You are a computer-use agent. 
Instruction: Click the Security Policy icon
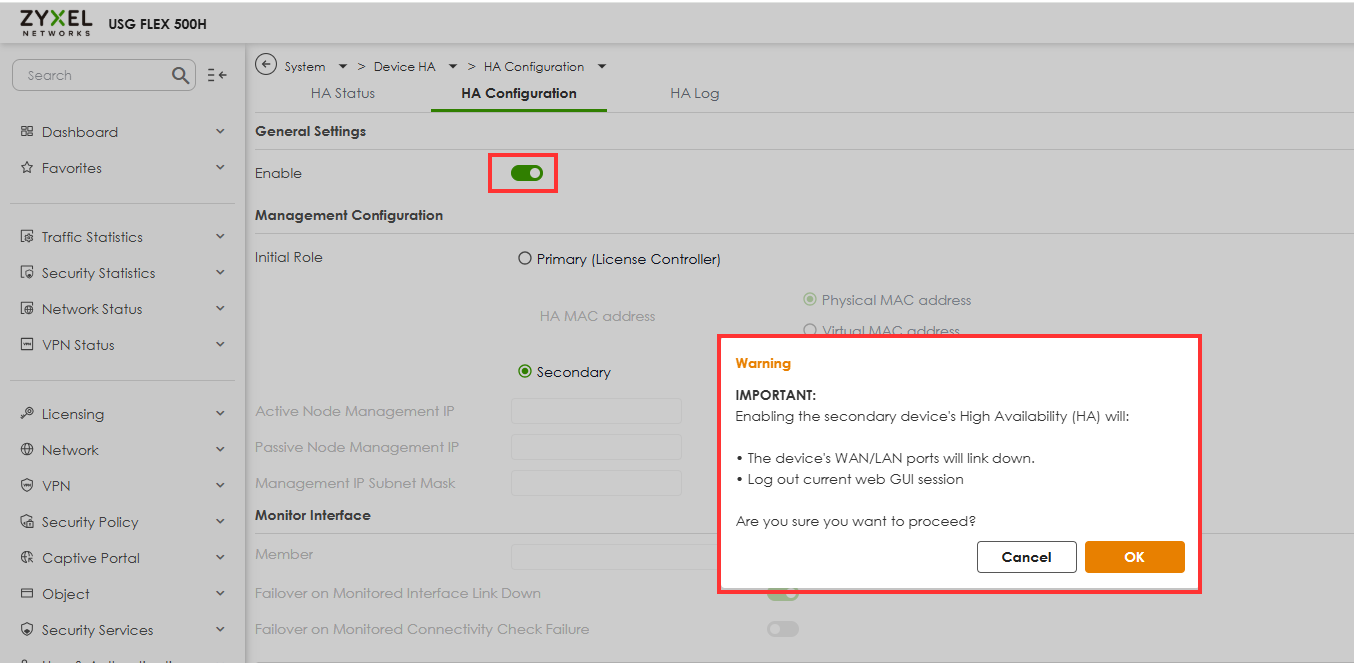27,522
